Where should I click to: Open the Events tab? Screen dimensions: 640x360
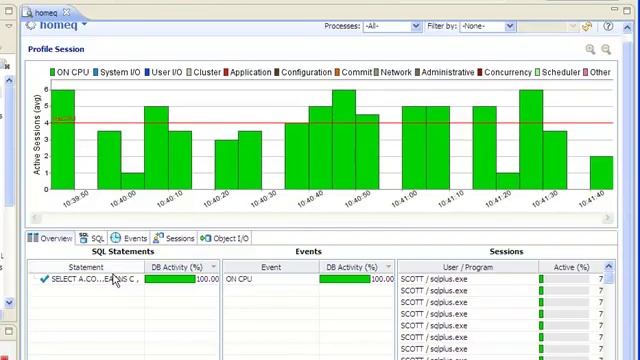(x=129, y=238)
